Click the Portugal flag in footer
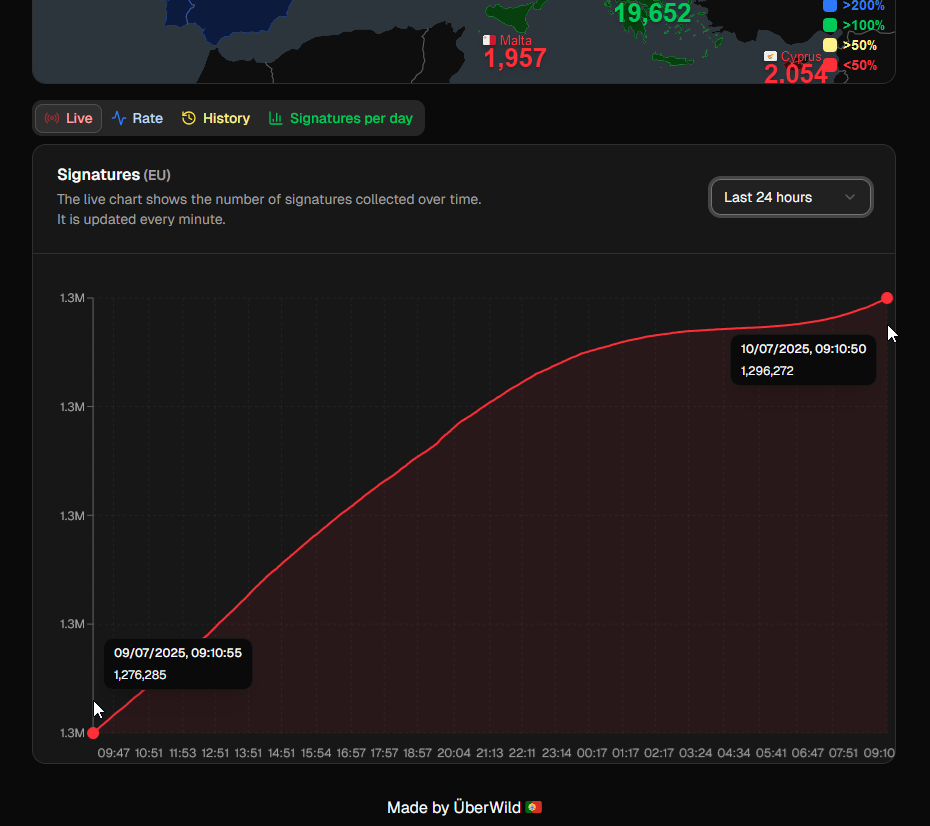 (x=533, y=808)
